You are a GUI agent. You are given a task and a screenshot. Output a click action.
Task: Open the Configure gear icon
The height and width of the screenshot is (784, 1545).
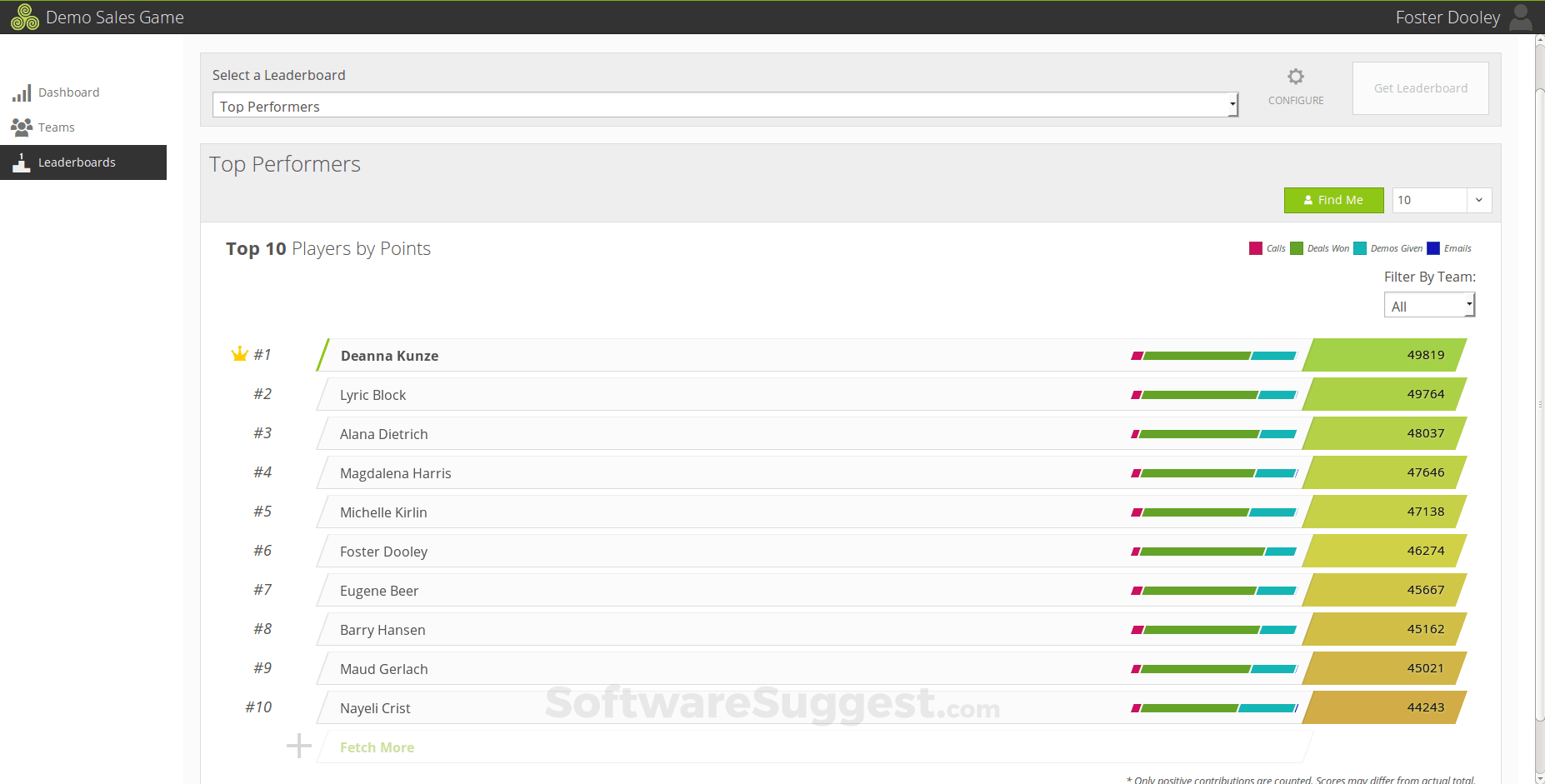[1295, 77]
